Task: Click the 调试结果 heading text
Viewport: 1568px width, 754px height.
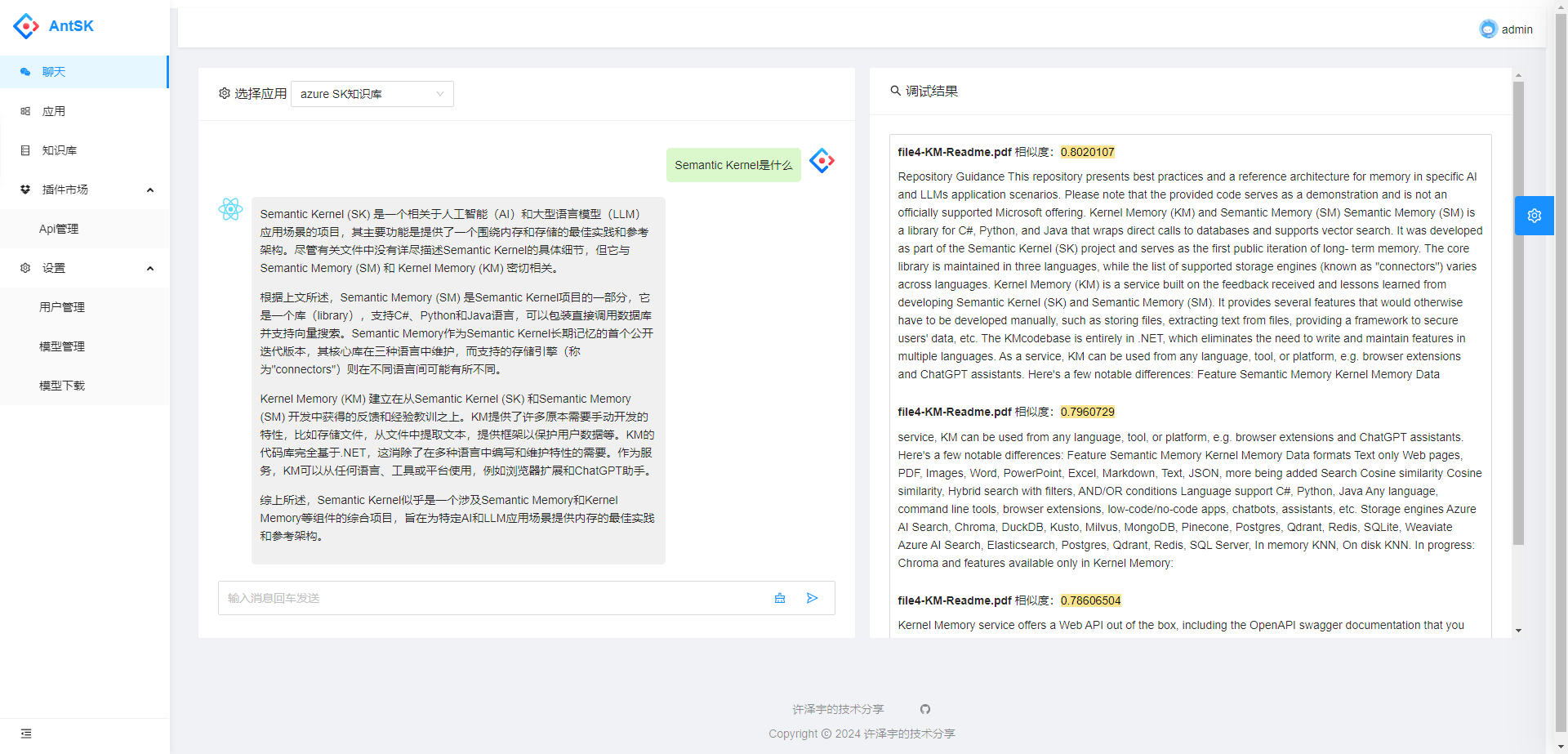Action: pos(932,91)
